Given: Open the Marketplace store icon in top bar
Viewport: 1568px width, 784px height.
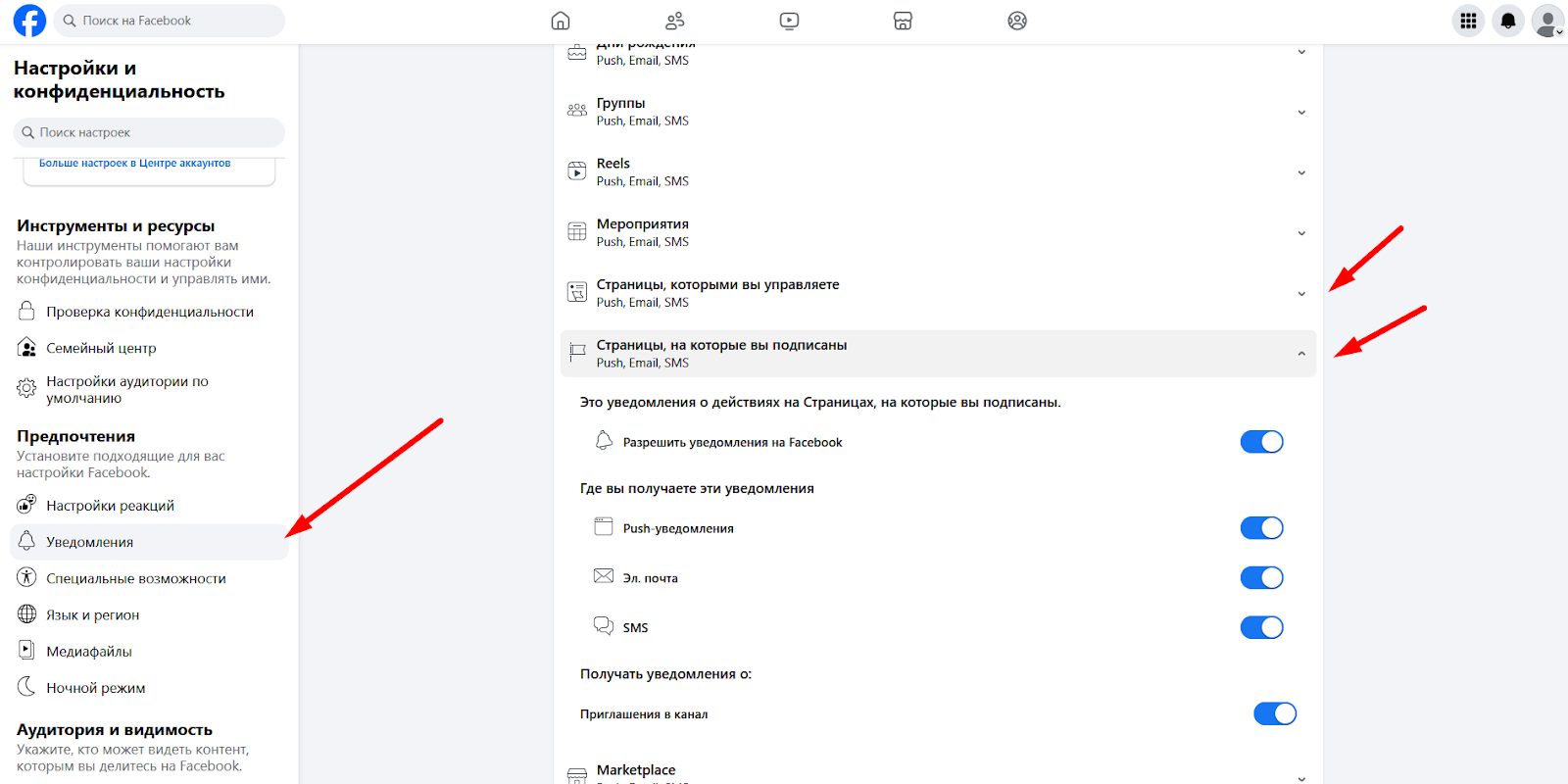Looking at the screenshot, I should pyautogui.click(x=903, y=21).
